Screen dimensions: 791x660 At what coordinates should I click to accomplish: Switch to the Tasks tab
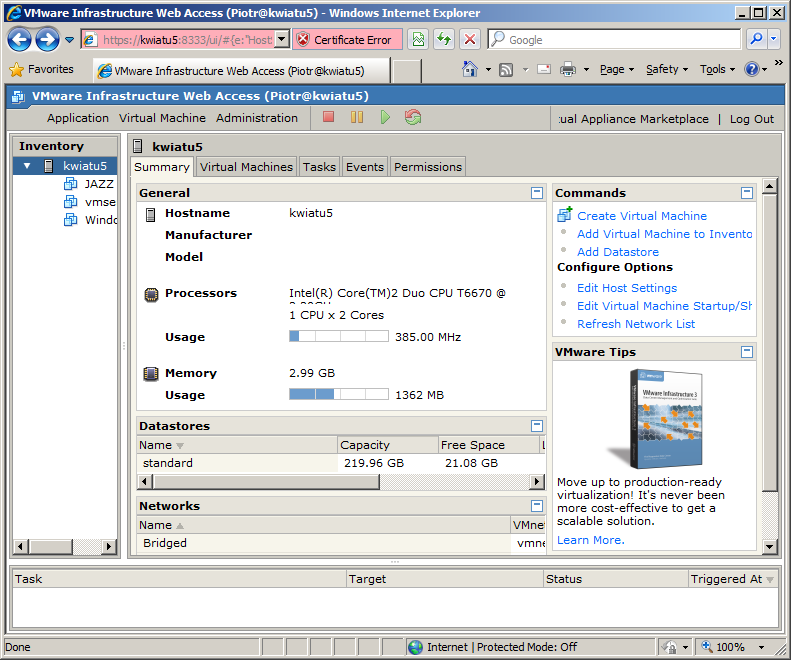pos(319,167)
